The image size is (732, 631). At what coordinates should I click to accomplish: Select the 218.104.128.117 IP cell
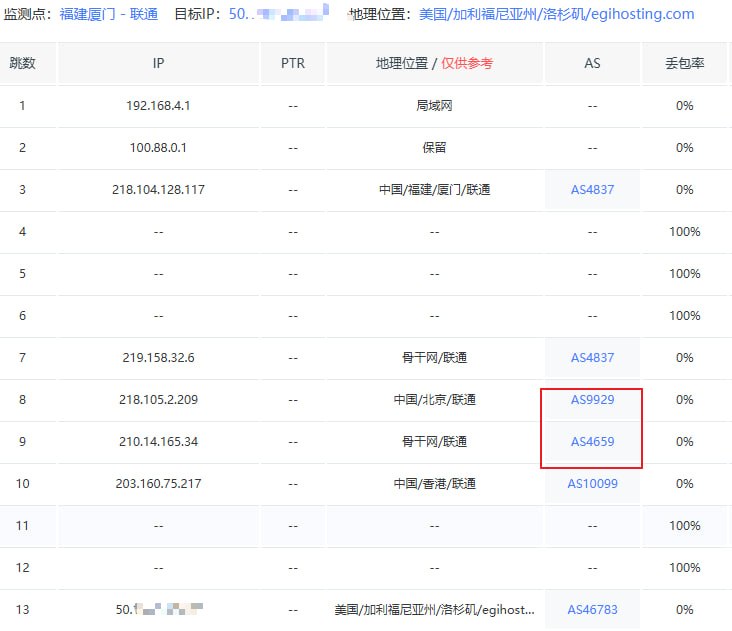(x=158, y=189)
